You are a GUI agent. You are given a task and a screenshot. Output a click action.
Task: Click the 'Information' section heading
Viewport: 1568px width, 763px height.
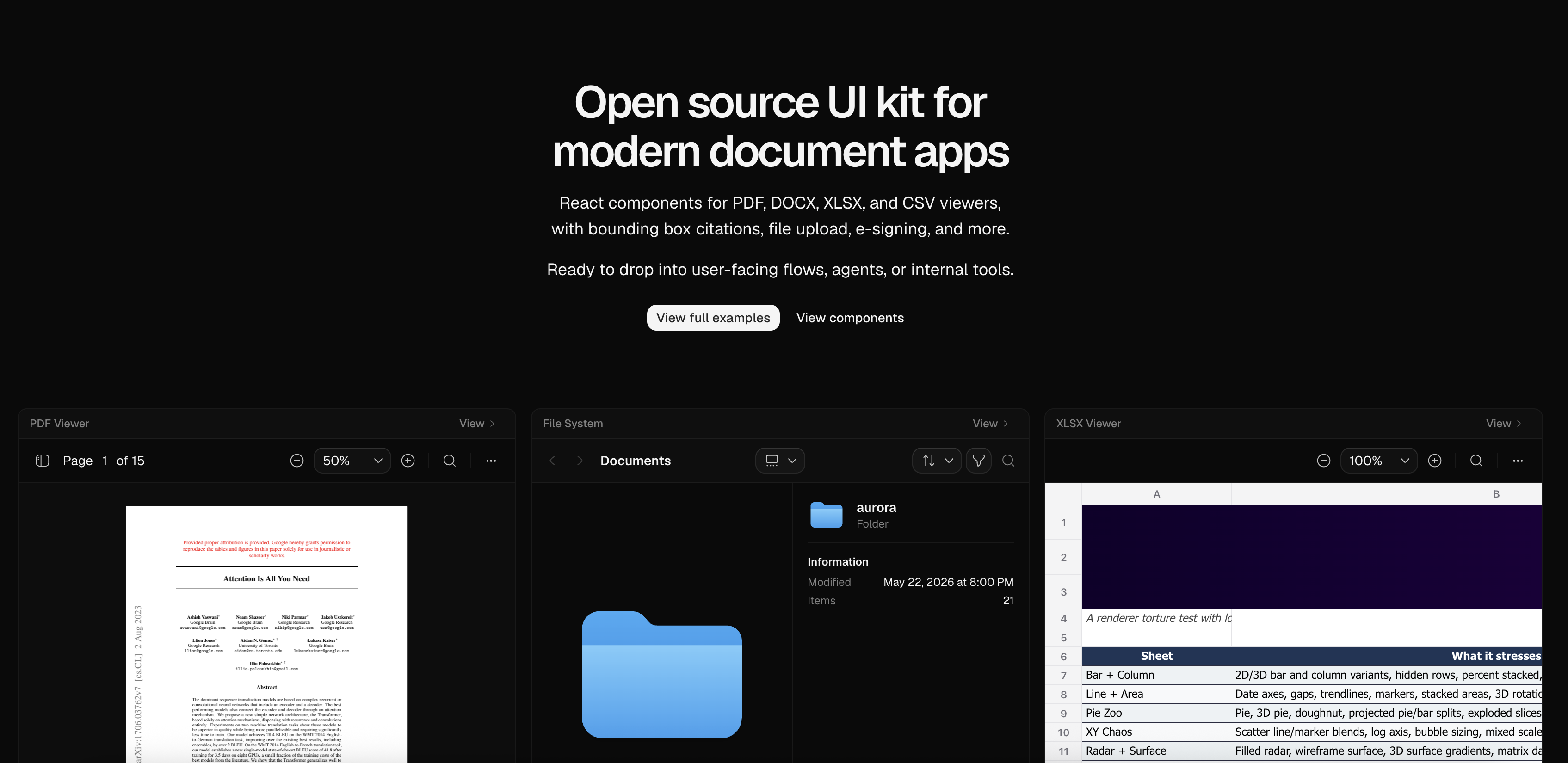(x=838, y=561)
